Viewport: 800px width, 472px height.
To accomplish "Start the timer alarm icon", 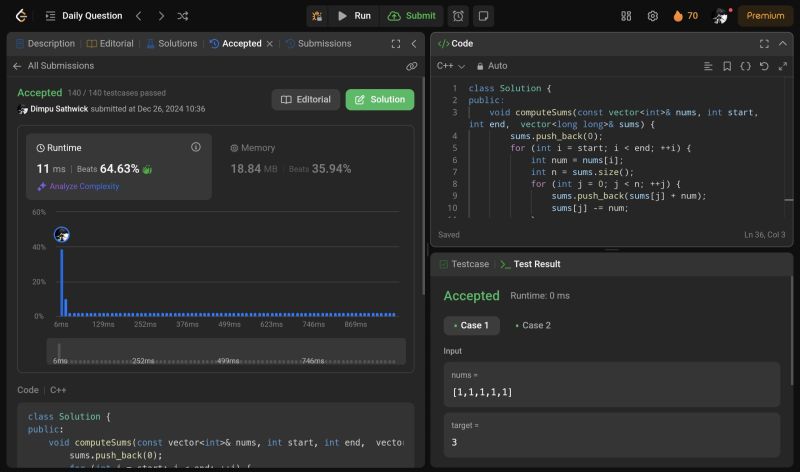I will tap(458, 16).
